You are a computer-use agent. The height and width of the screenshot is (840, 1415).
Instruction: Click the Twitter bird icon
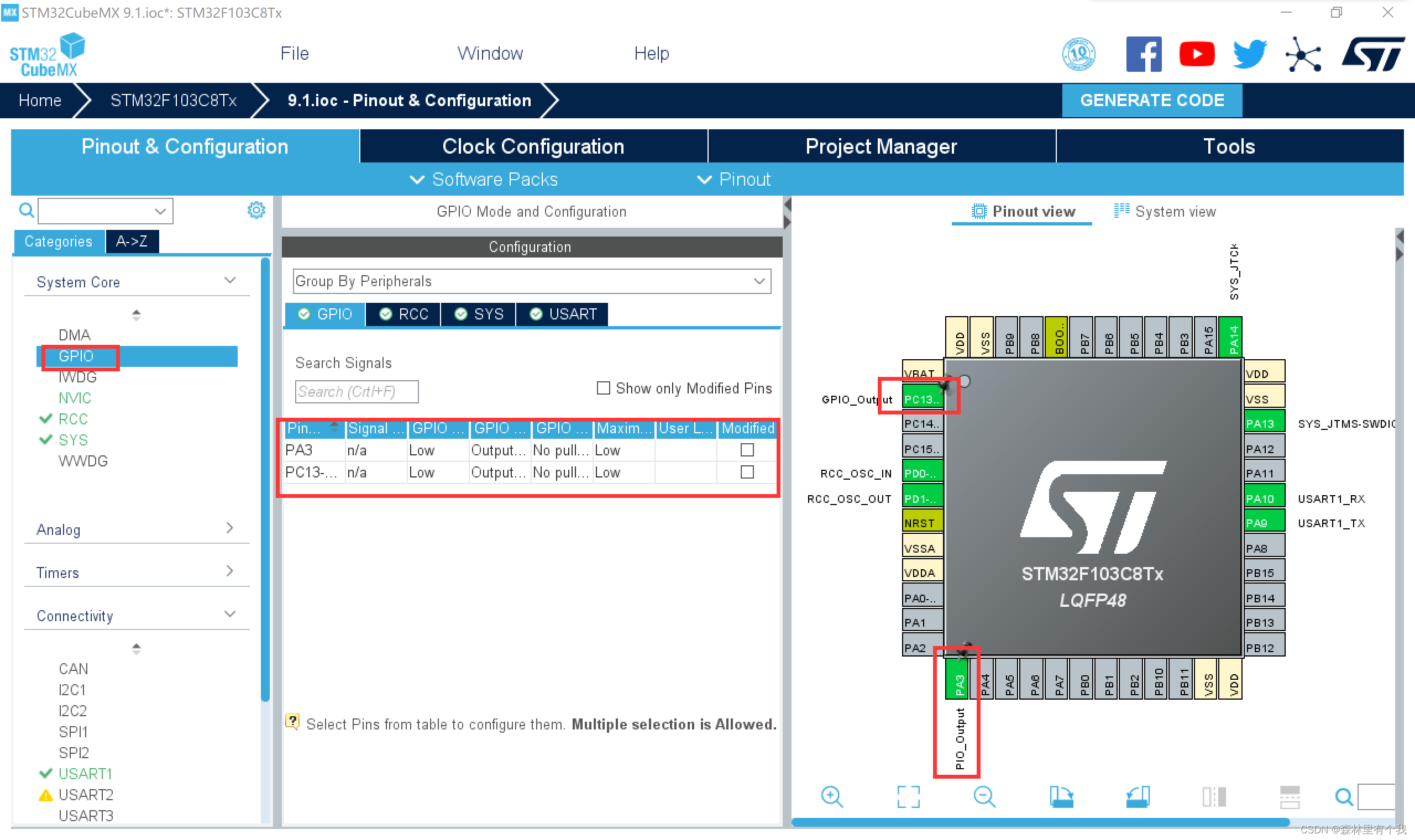pos(1249,54)
